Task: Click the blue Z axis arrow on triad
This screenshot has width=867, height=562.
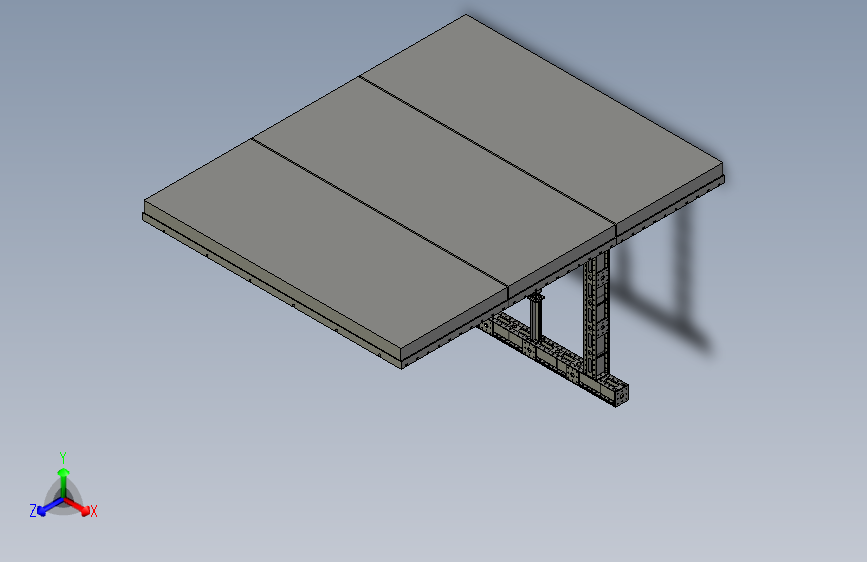Action: point(51,506)
